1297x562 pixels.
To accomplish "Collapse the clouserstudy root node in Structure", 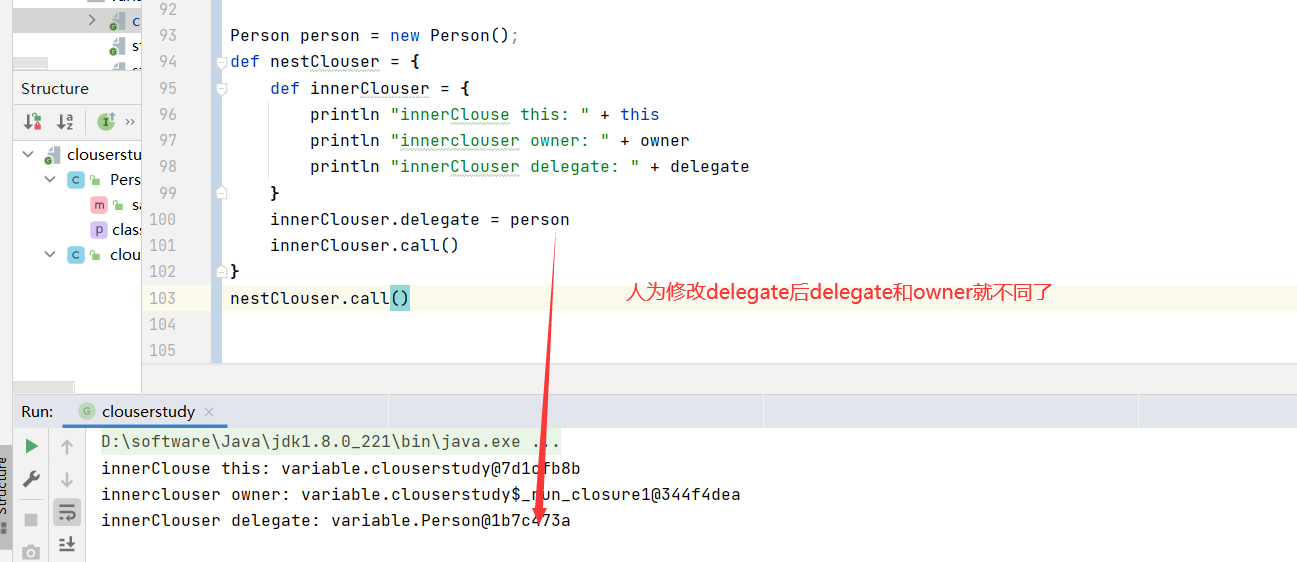I will coord(28,154).
